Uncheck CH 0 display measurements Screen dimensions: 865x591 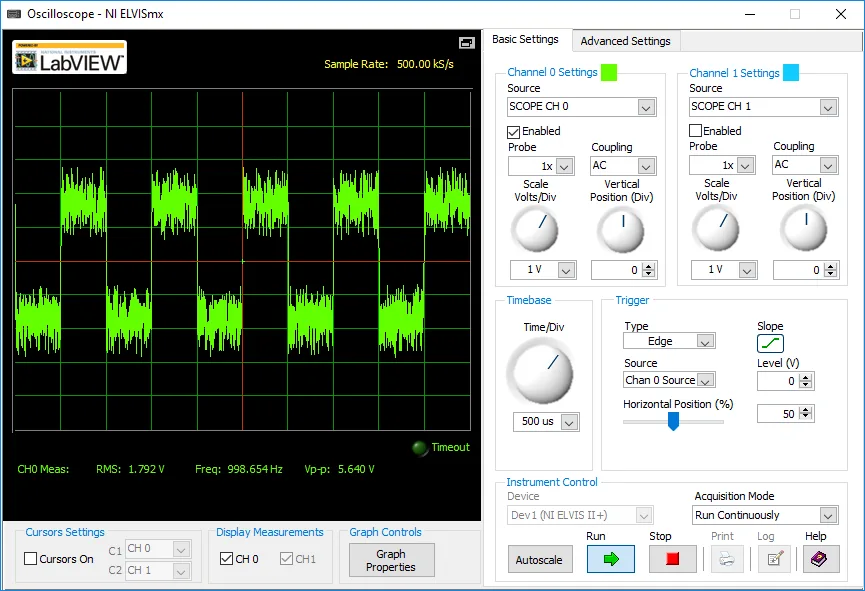click(226, 558)
